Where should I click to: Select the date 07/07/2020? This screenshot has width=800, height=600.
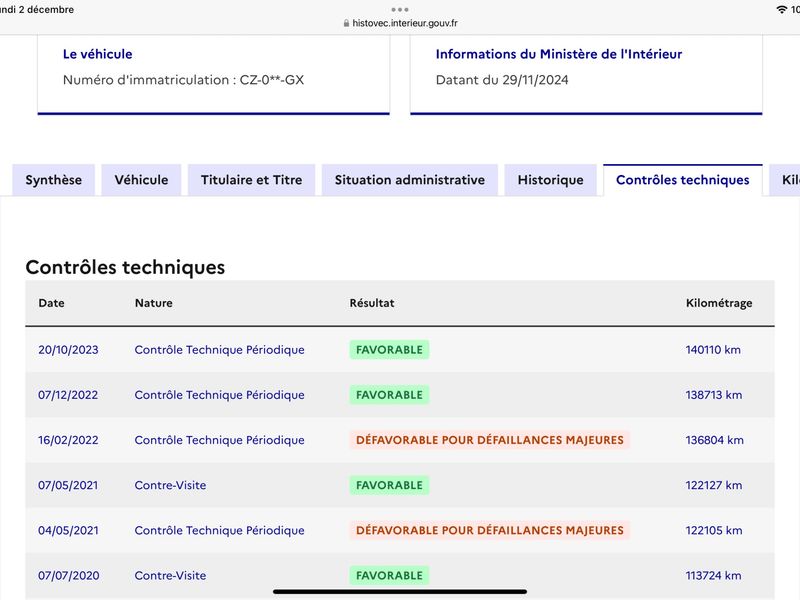coord(69,576)
